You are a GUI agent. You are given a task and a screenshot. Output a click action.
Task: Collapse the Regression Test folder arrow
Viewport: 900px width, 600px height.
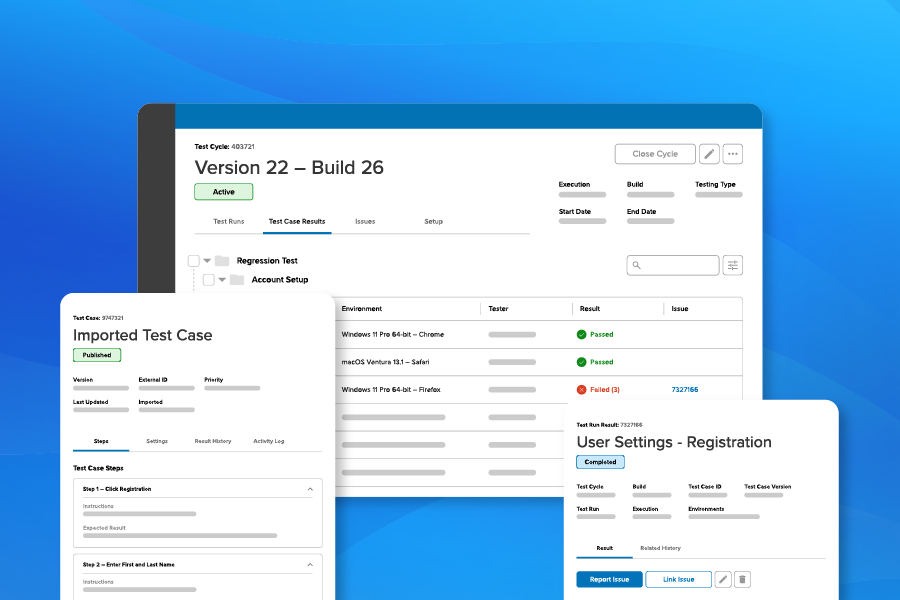[x=207, y=261]
